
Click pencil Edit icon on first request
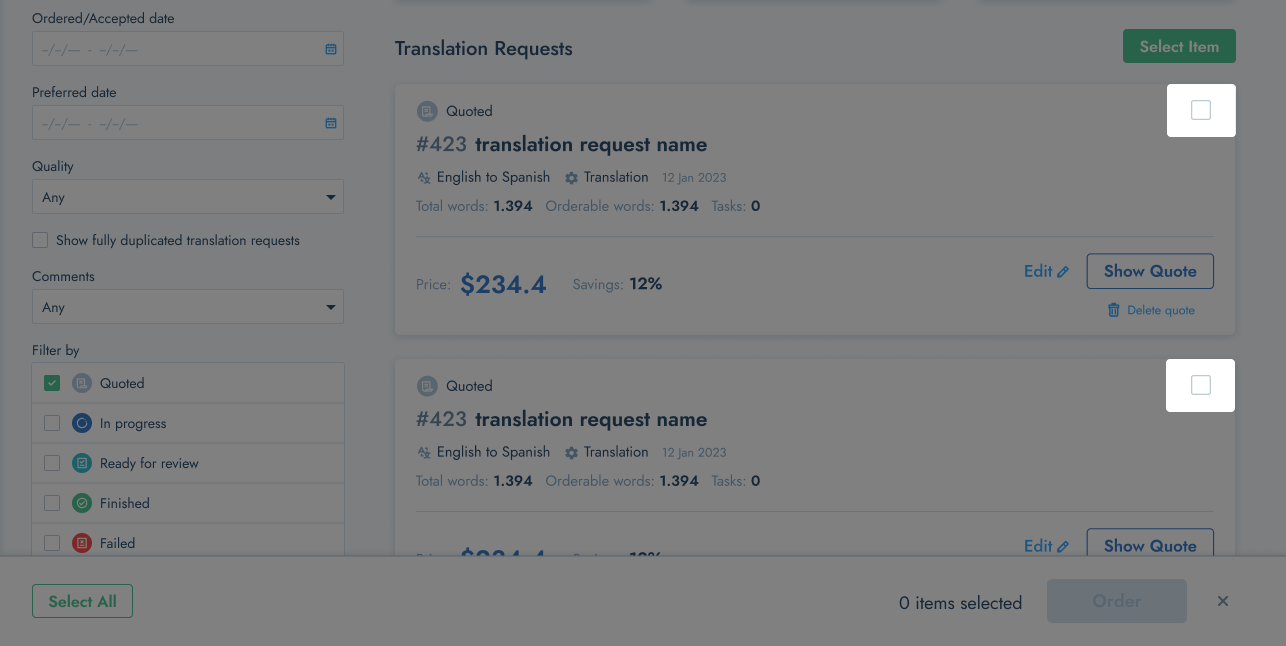(1063, 271)
